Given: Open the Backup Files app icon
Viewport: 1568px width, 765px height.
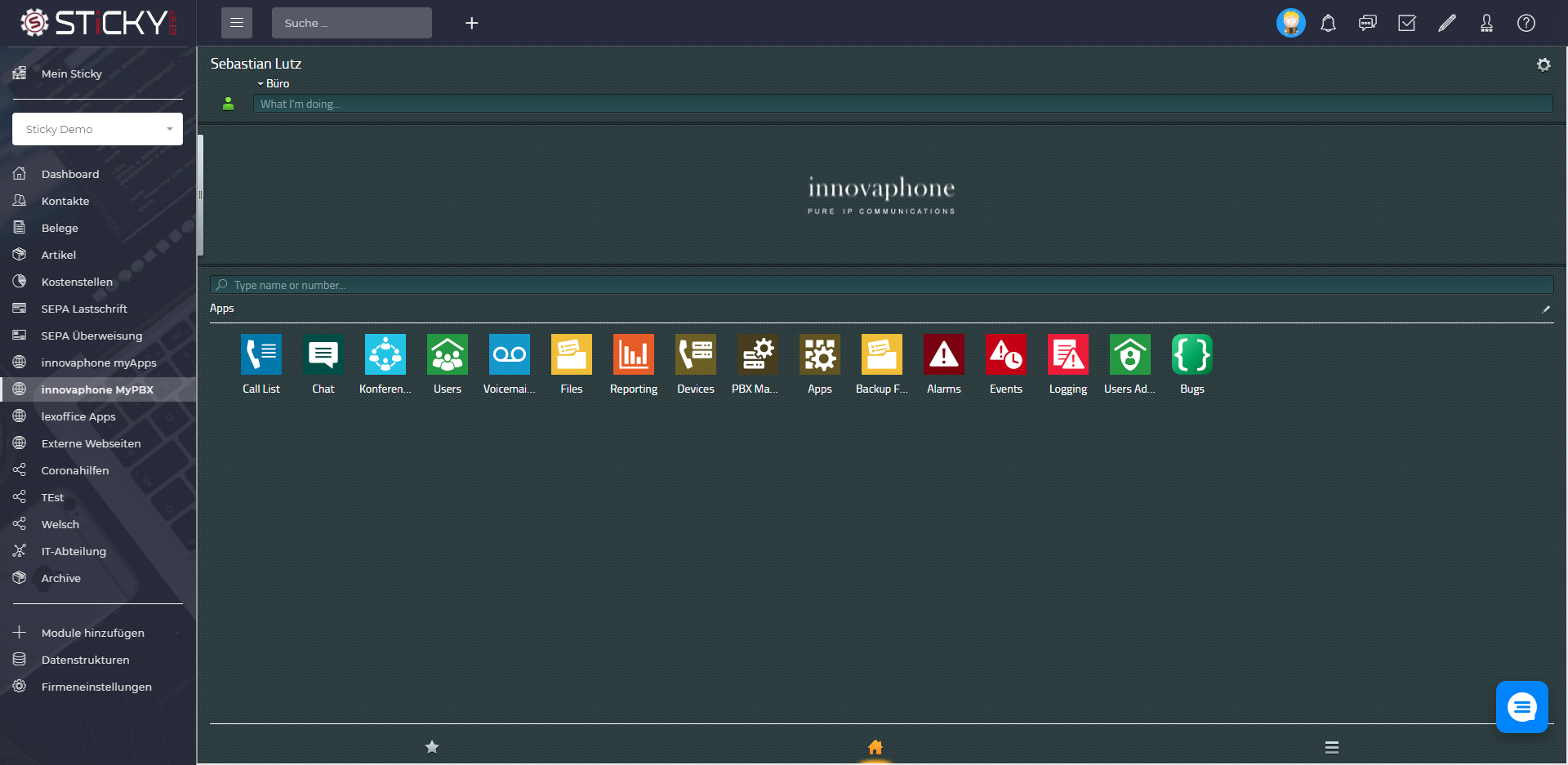Looking at the screenshot, I should click(882, 354).
